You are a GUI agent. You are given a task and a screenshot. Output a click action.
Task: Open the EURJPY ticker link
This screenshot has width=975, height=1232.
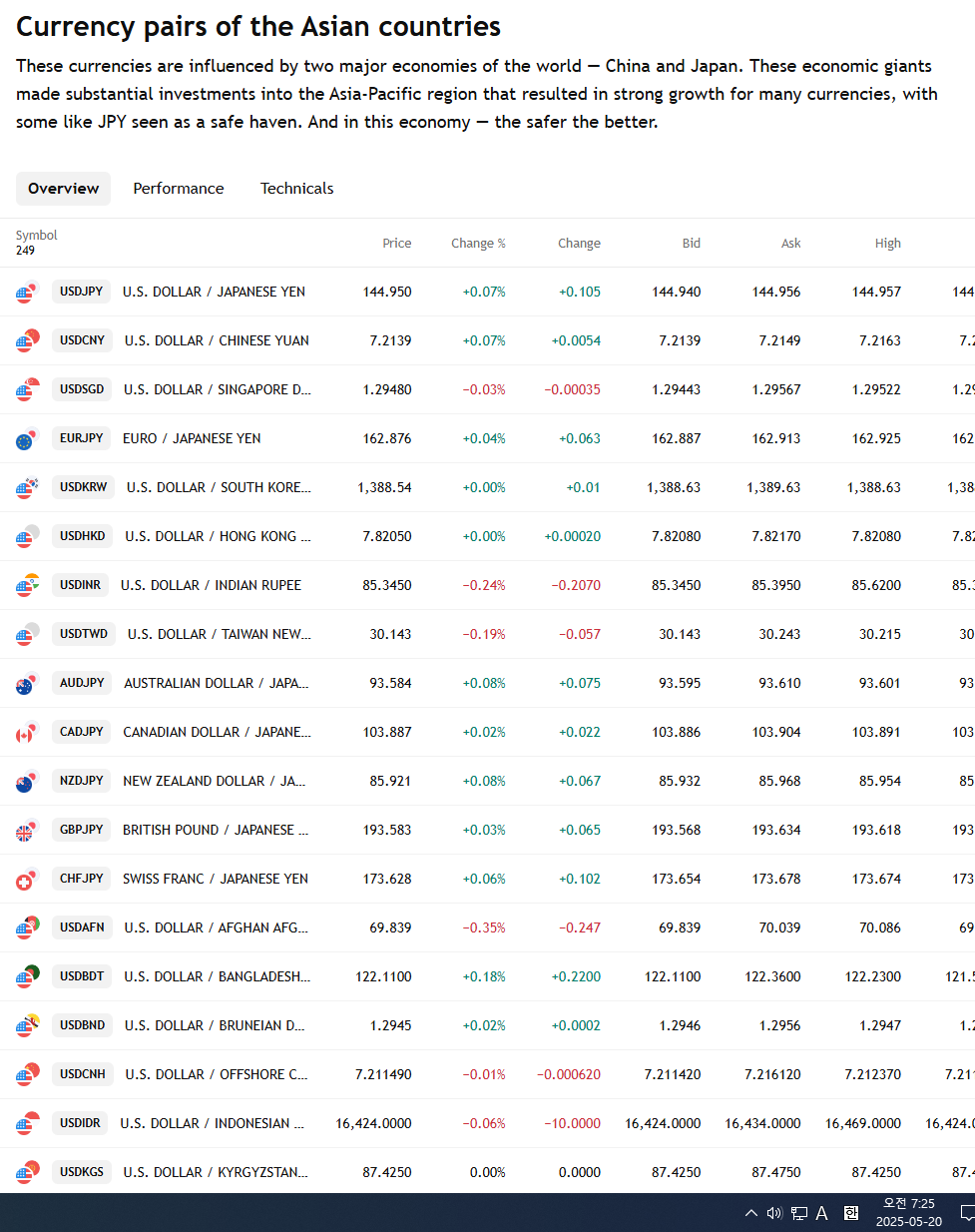(81, 438)
